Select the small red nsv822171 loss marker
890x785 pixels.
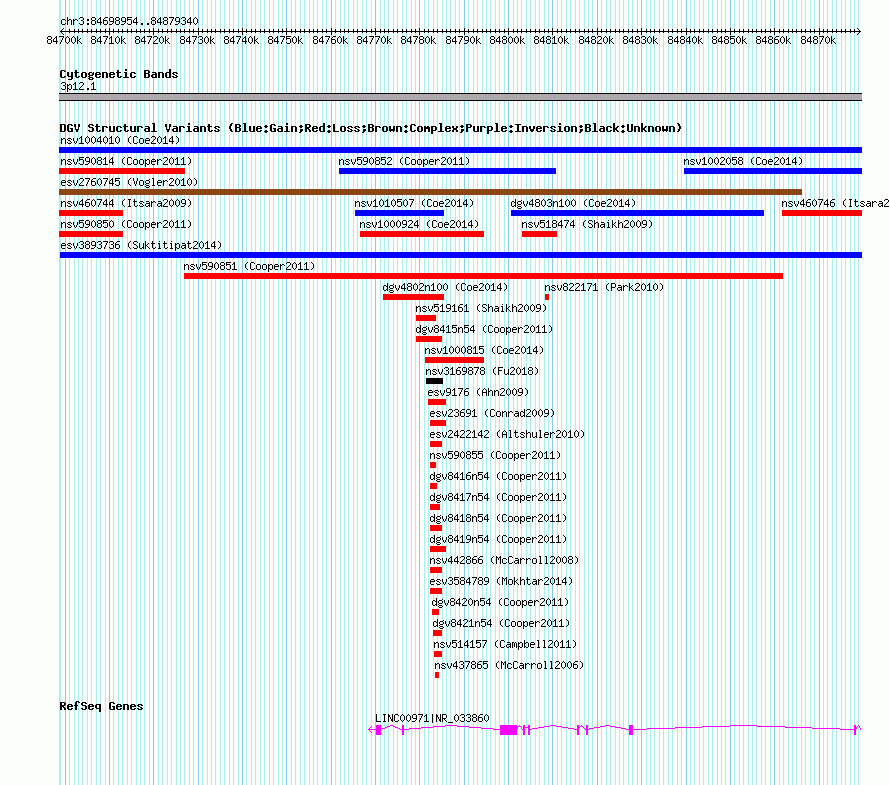(547, 297)
